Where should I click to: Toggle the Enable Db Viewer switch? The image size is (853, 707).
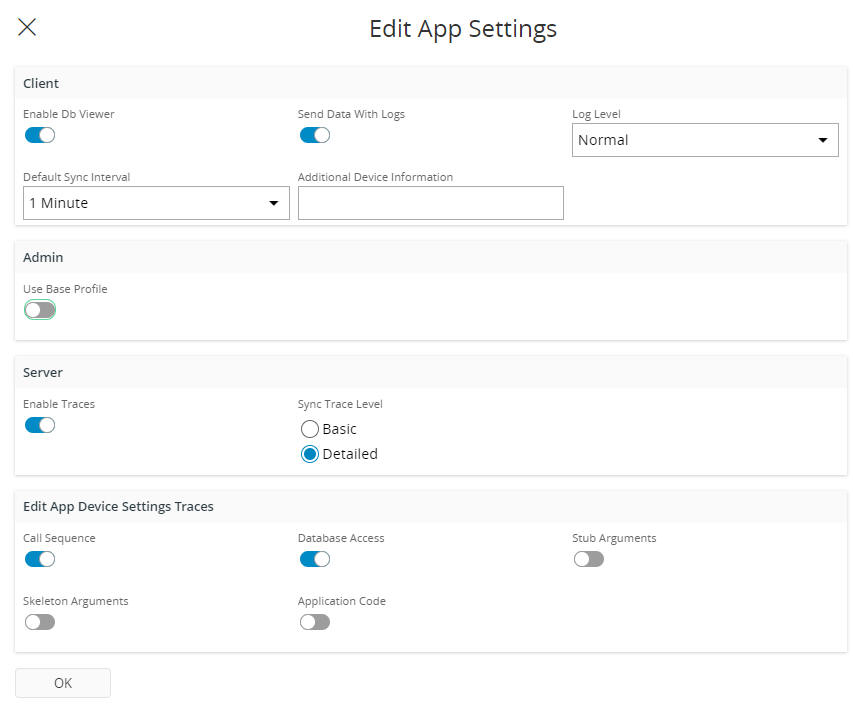point(40,135)
